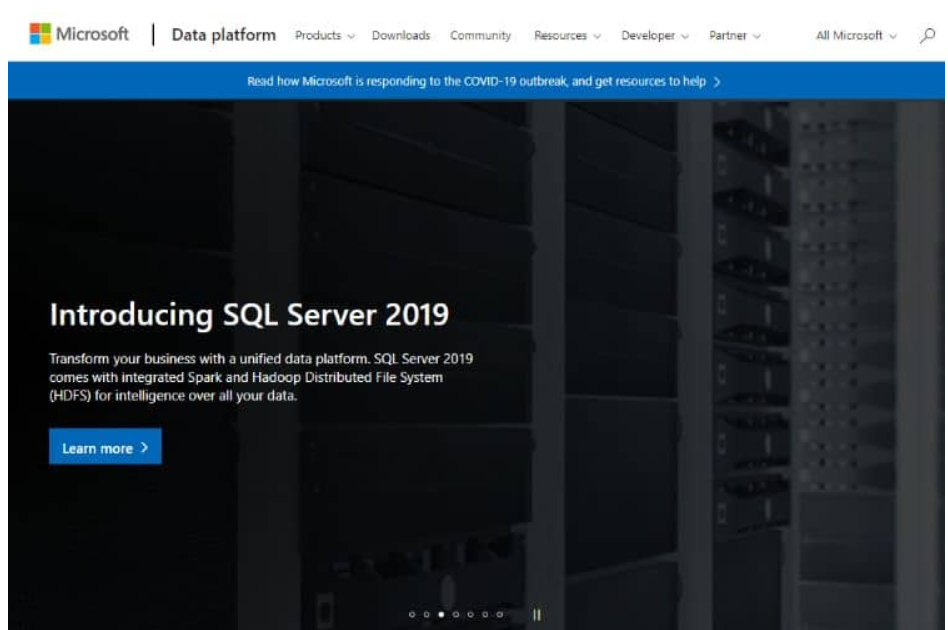This screenshot has height=630, width=948.
Task: Expand the All Microsoft menu
Action: 856,36
